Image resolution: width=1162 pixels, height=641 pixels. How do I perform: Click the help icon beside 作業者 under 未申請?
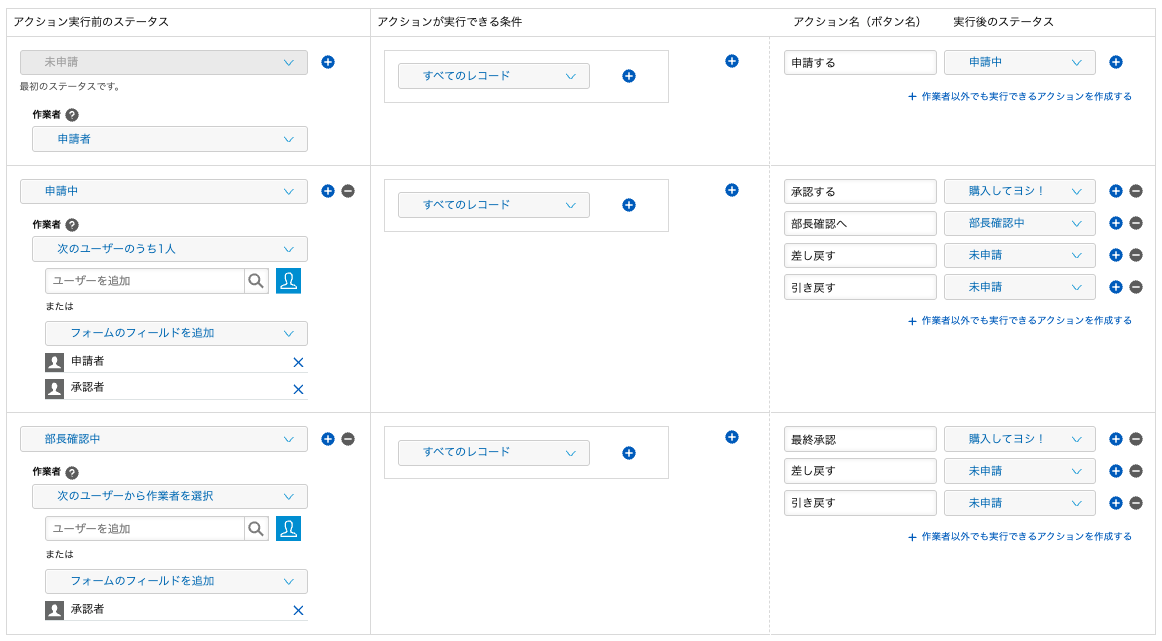[x=72, y=115]
